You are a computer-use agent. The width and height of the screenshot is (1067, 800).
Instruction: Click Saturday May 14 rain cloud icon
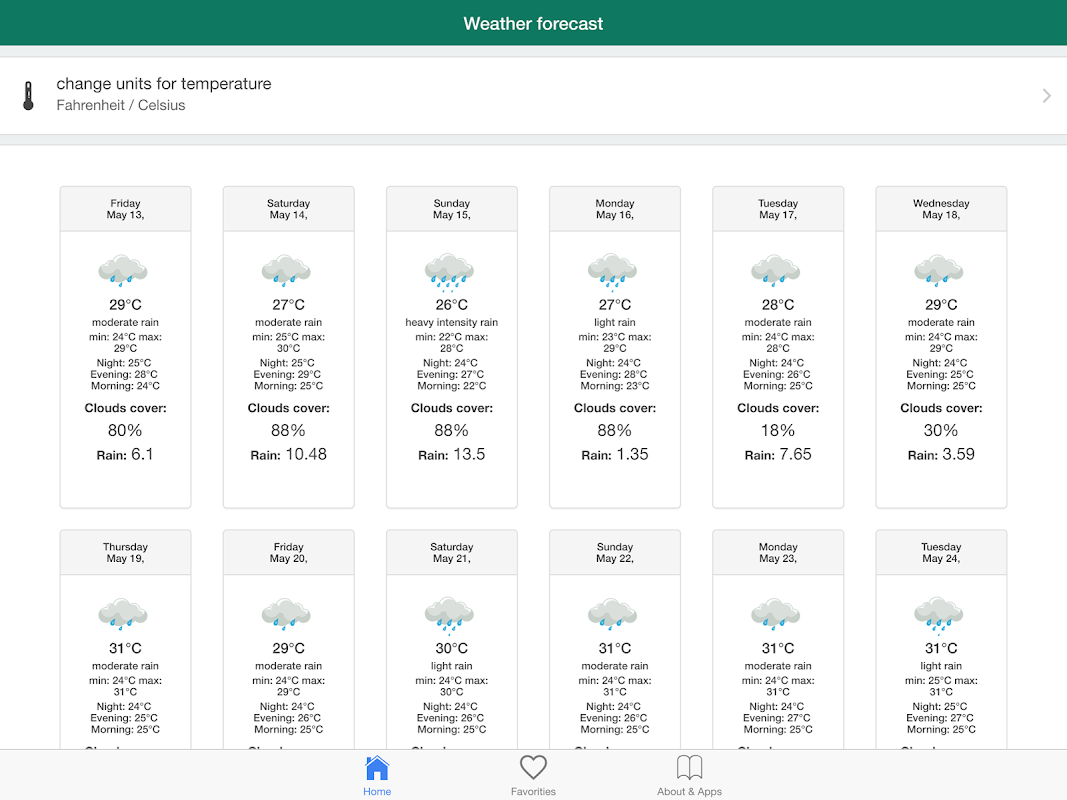pyautogui.click(x=286, y=270)
